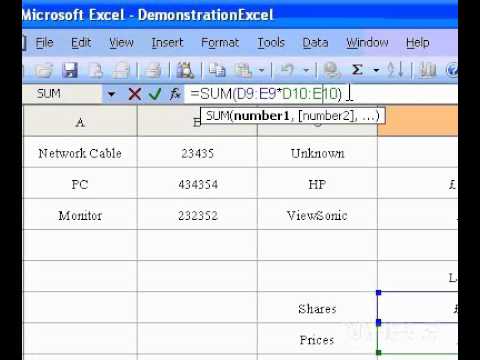This screenshot has height=360, width=480.
Task: Click the Chart Wizard toolbar icon
Action: 427,70
